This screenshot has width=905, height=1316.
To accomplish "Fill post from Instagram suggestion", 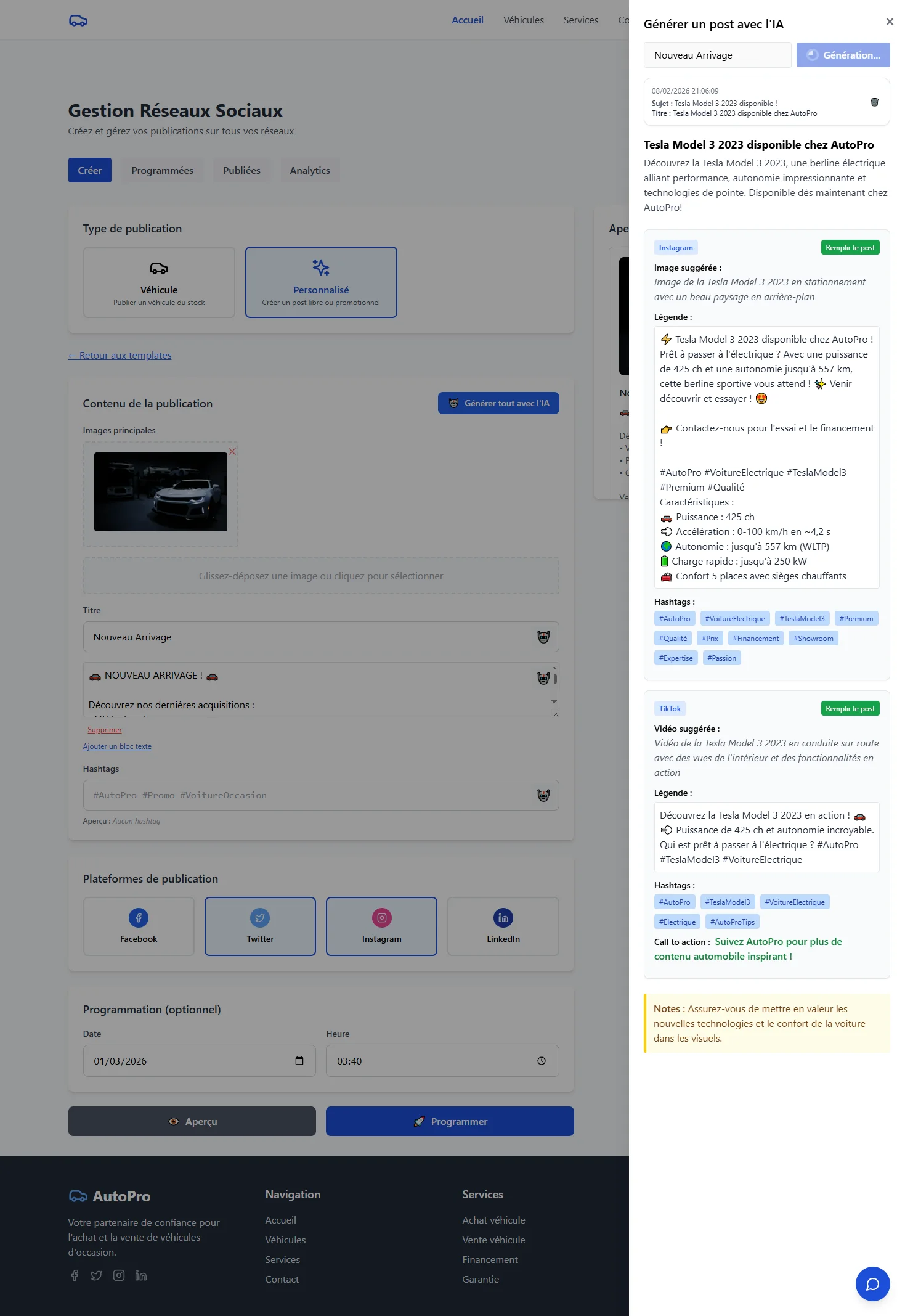I will 850,248.
